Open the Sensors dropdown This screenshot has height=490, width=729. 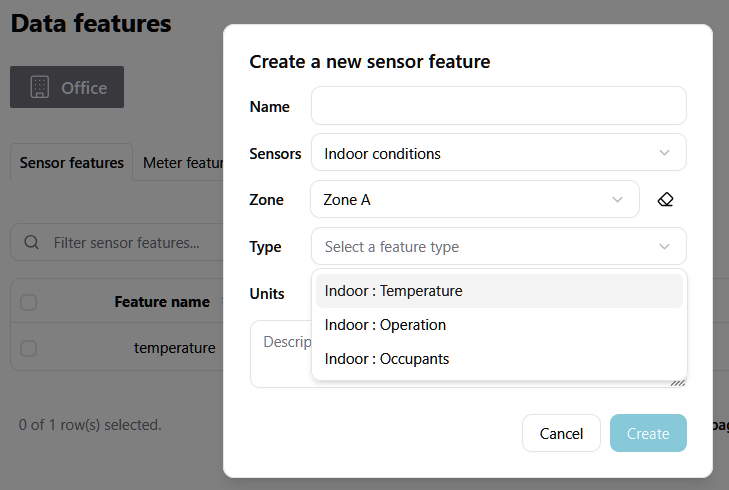pyautogui.click(x=498, y=153)
